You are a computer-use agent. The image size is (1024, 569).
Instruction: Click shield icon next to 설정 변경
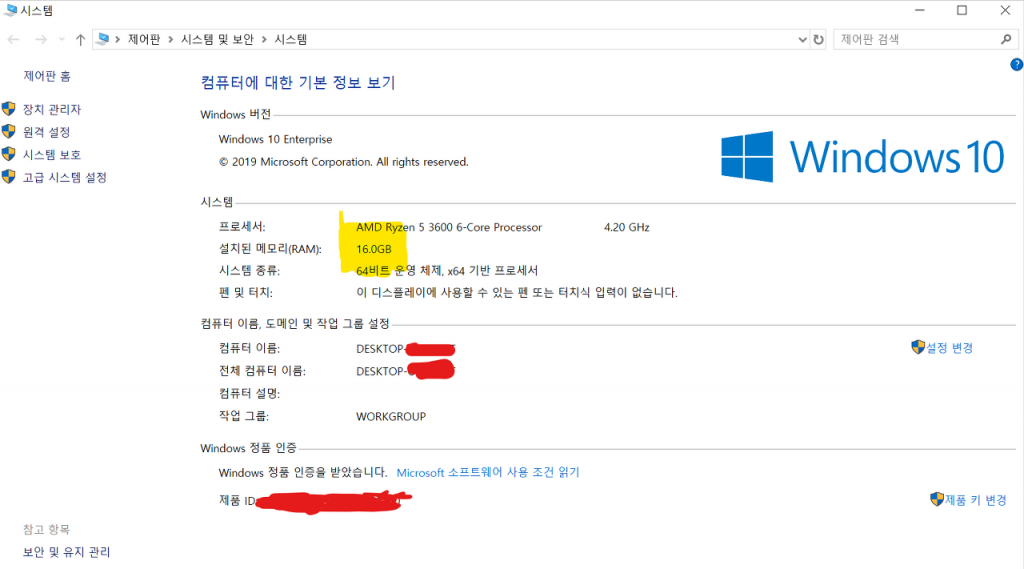(918, 347)
